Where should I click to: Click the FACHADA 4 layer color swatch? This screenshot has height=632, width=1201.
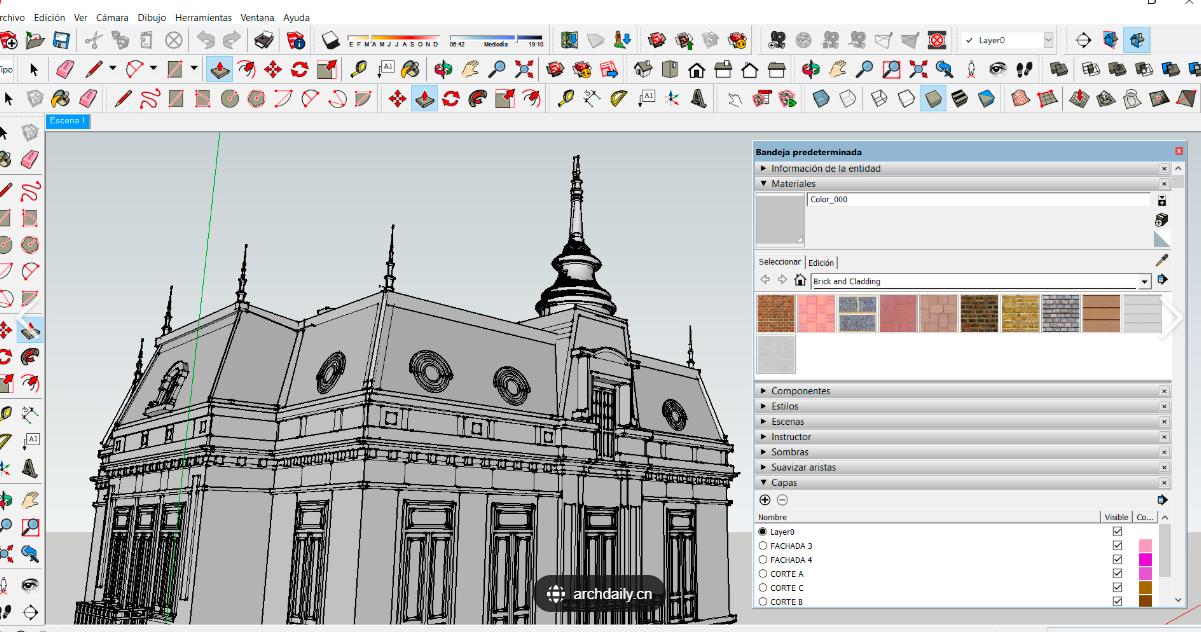point(1145,560)
